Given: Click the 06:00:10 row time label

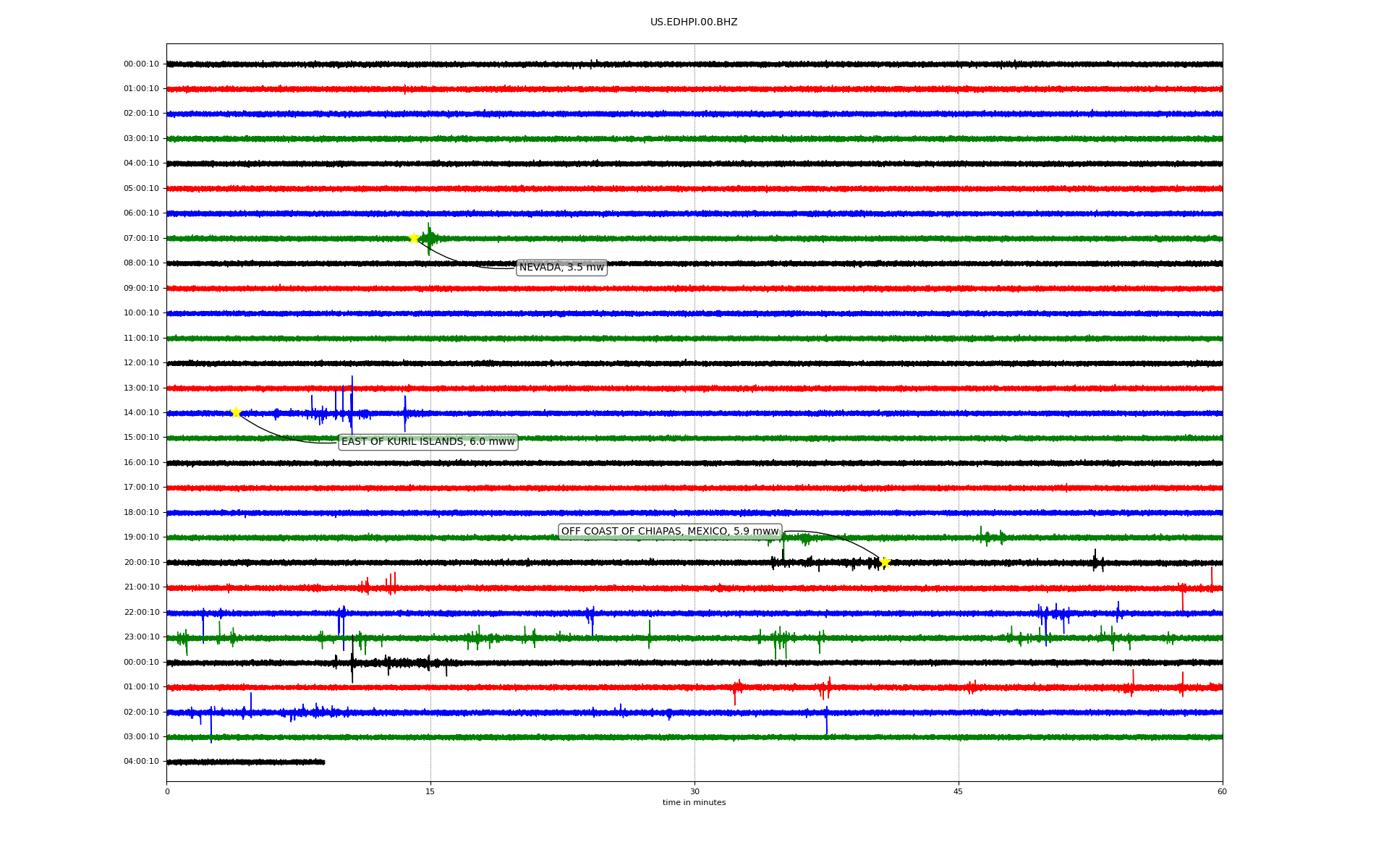Looking at the screenshot, I should click(x=141, y=213).
